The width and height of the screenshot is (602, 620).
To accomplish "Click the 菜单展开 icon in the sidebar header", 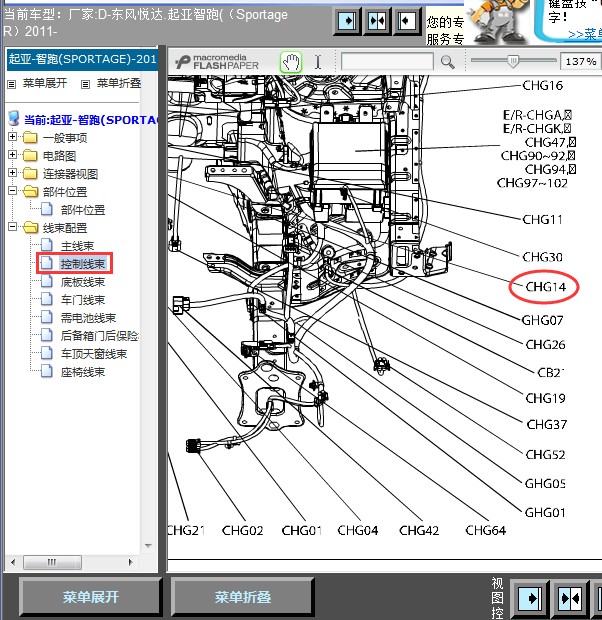I will pyautogui.click(x=12, y=84).
